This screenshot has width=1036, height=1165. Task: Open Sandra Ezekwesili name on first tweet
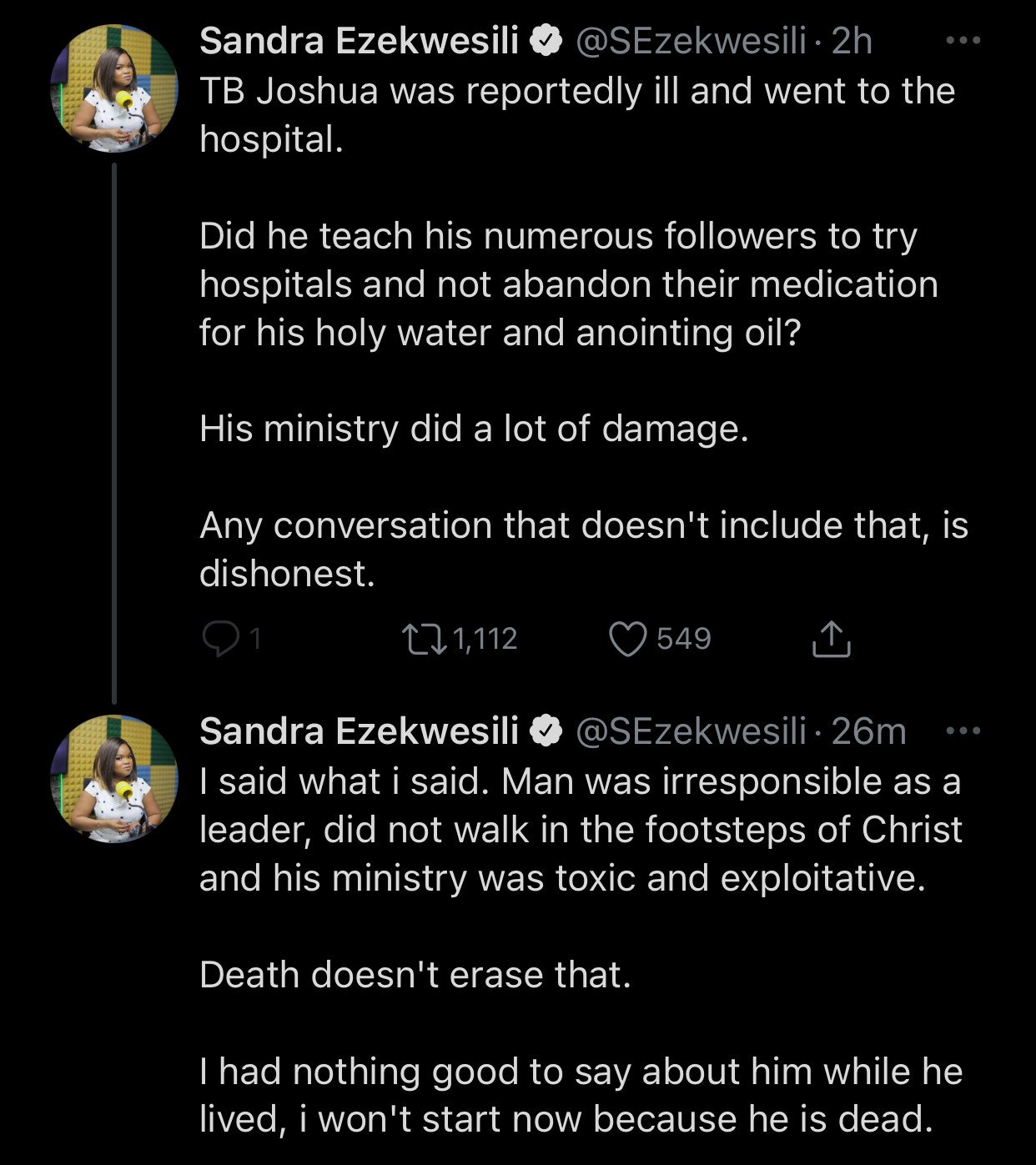pos(360,41)
